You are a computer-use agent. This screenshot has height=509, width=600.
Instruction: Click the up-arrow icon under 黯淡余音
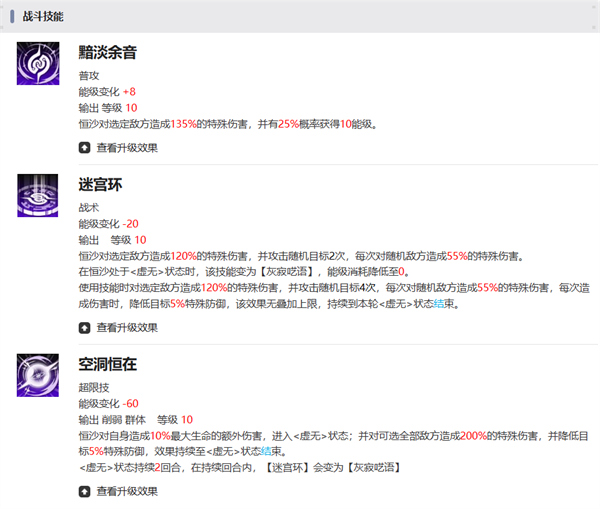click(x=84, y=147)
